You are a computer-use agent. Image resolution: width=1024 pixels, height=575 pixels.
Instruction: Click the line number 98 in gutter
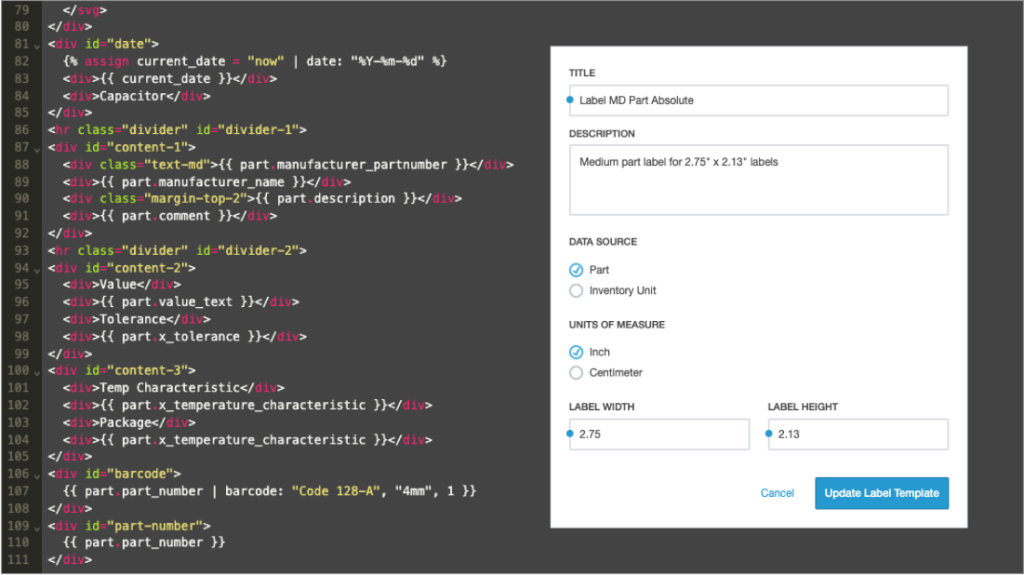point(22,337)
